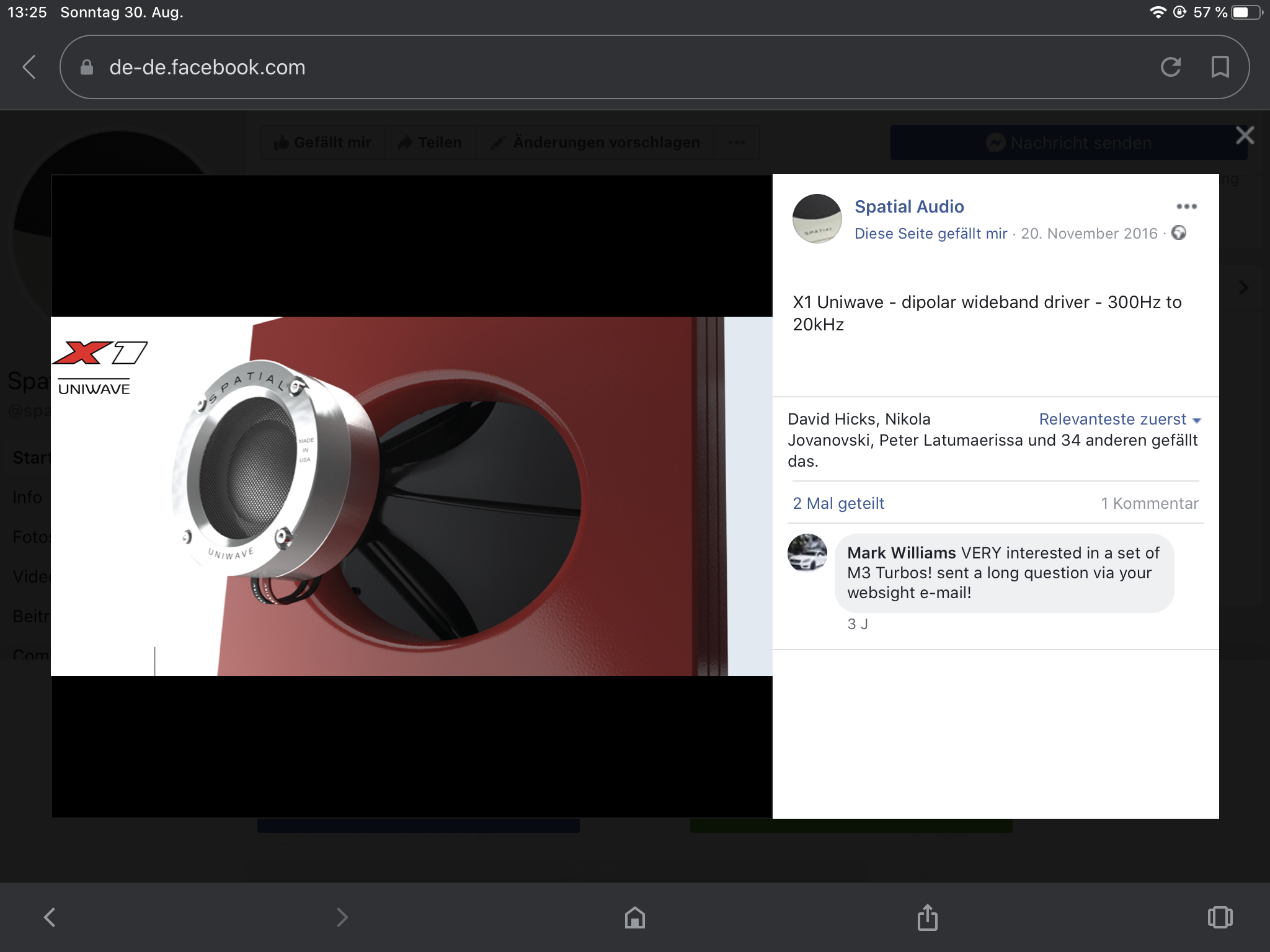Click 'Diese Seite gefällt mir' link

[x=931, y=234]
